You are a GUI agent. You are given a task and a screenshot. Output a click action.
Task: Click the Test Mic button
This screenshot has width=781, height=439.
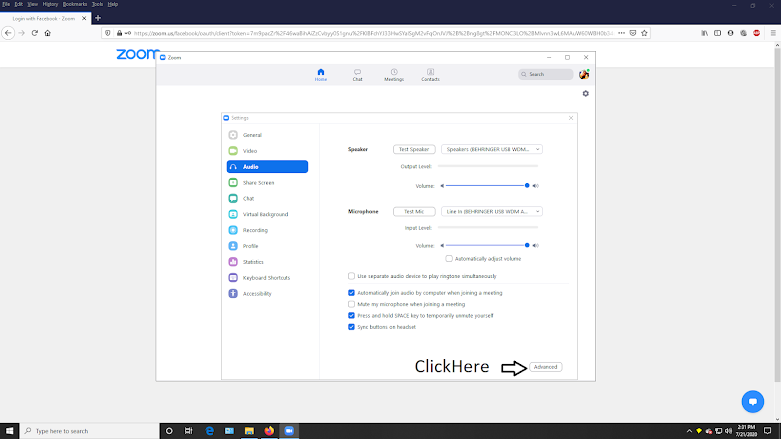click(x=414, y=212)
